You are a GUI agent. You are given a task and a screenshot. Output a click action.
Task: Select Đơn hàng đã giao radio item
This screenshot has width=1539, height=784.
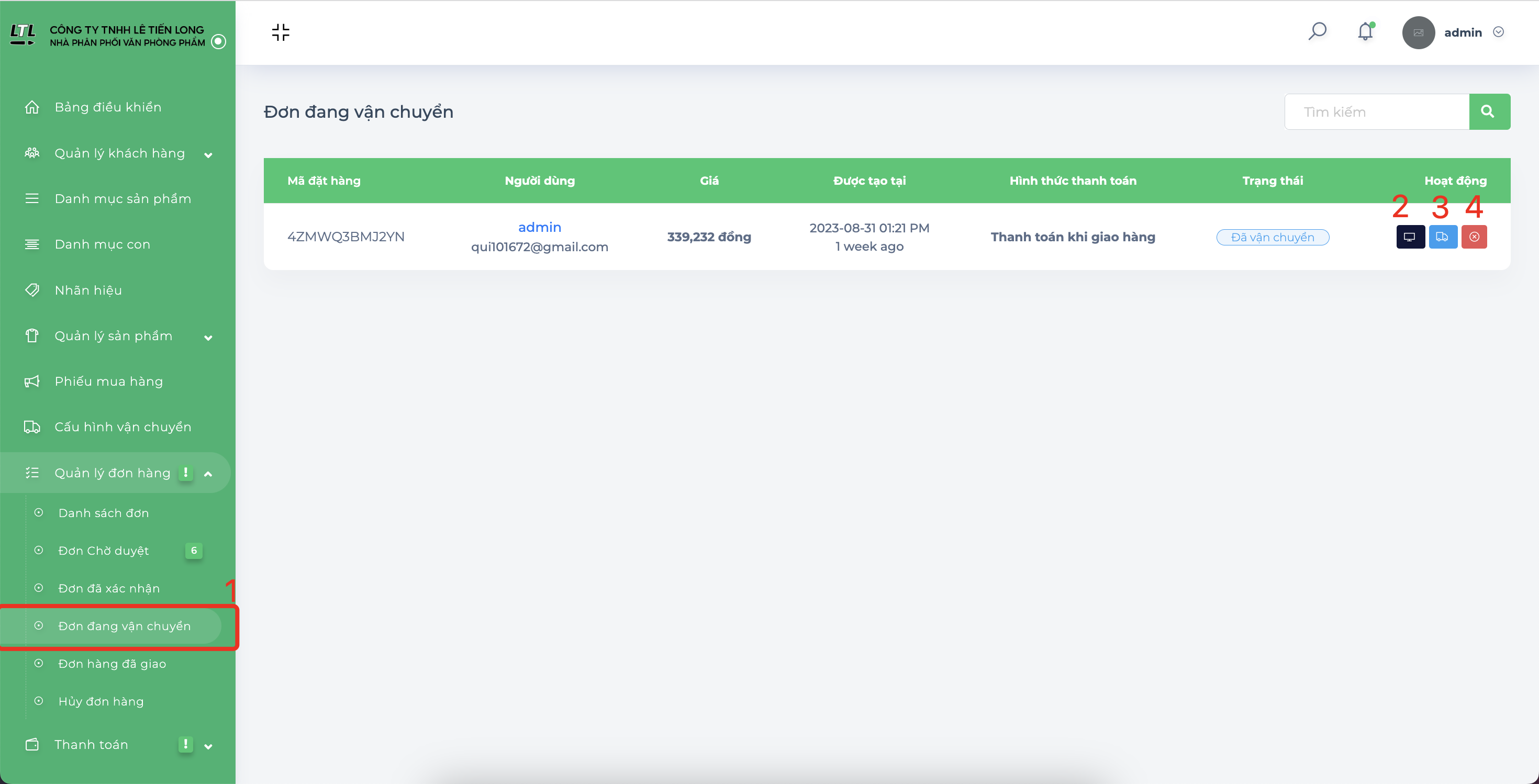[x=39, y=664]
